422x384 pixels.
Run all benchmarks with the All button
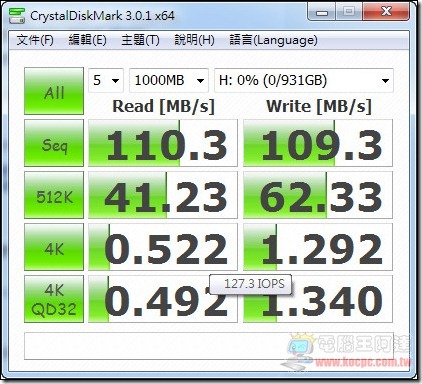click(x=54, y=91)
